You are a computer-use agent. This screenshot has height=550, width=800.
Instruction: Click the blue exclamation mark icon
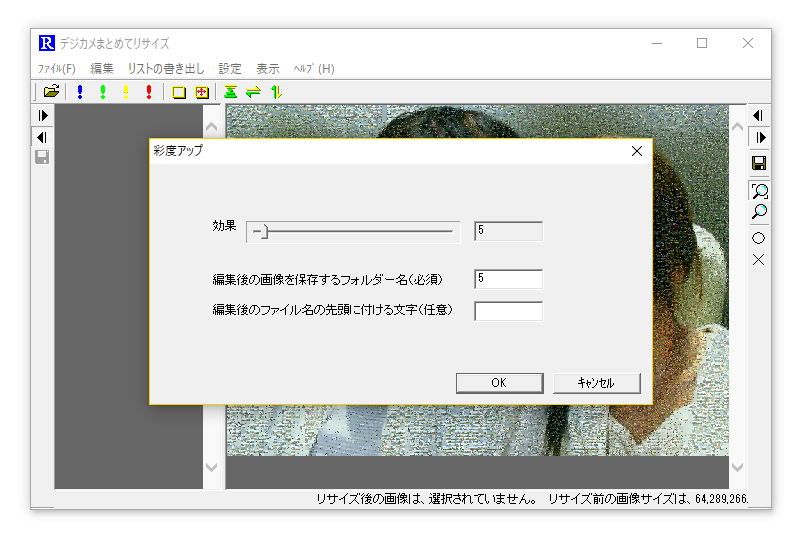(80, 92)
